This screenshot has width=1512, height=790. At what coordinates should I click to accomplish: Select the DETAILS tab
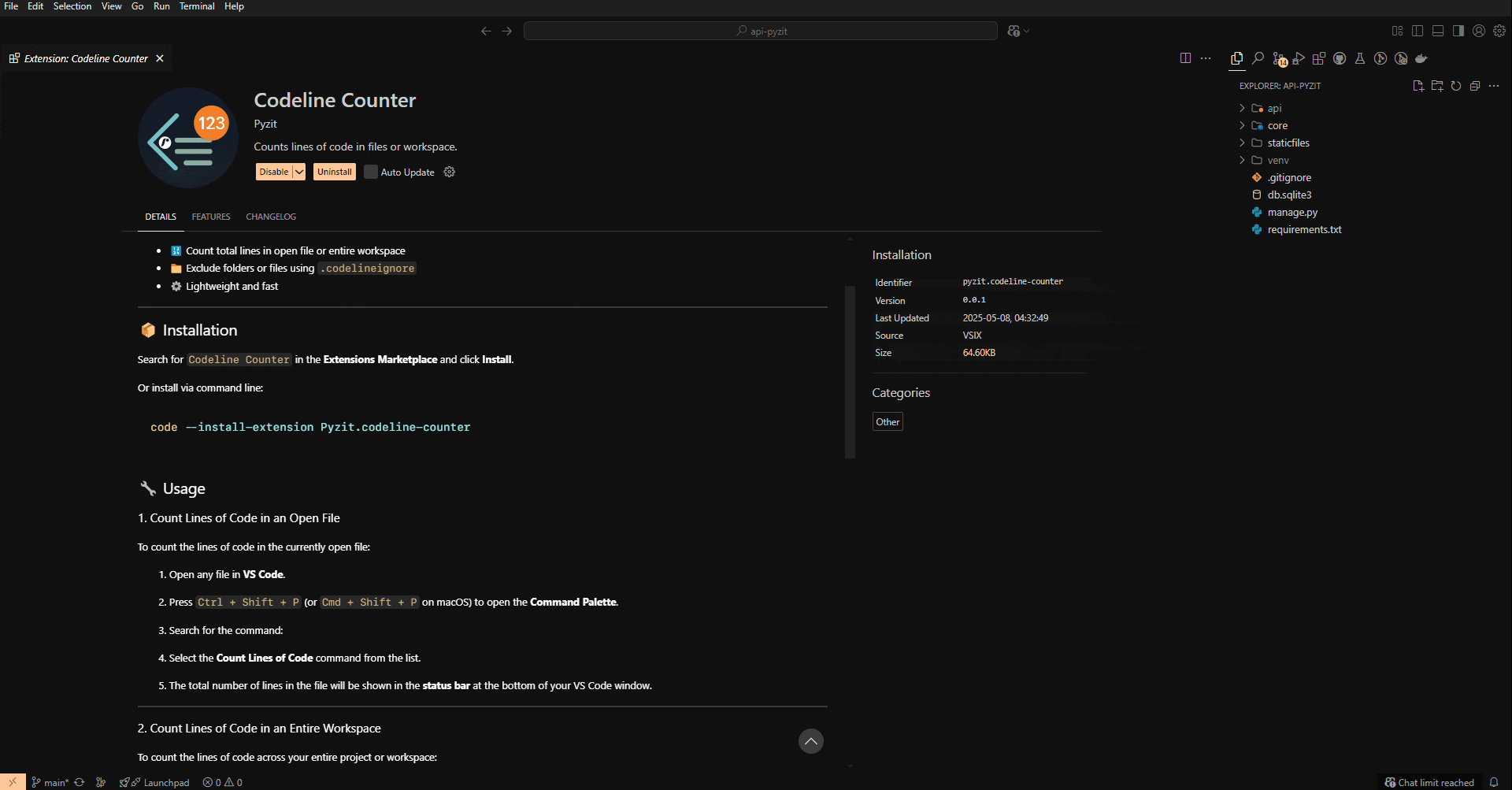click(x=161, y=217)
